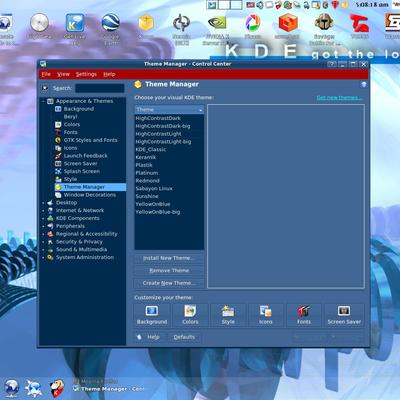
Task: Open Launch Feedback in the tree
Action: pyautogui.click(x=82, y=156)
